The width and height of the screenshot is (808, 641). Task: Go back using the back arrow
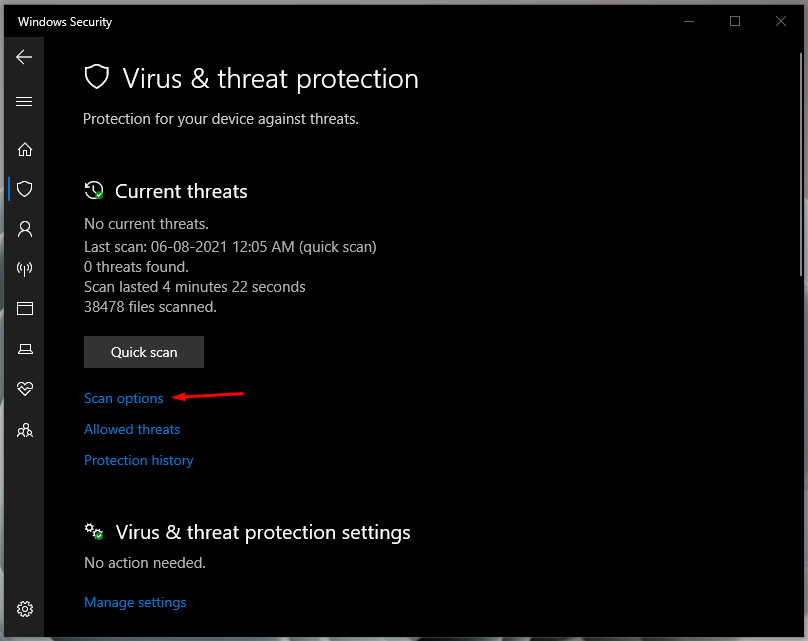coord(24,58)
